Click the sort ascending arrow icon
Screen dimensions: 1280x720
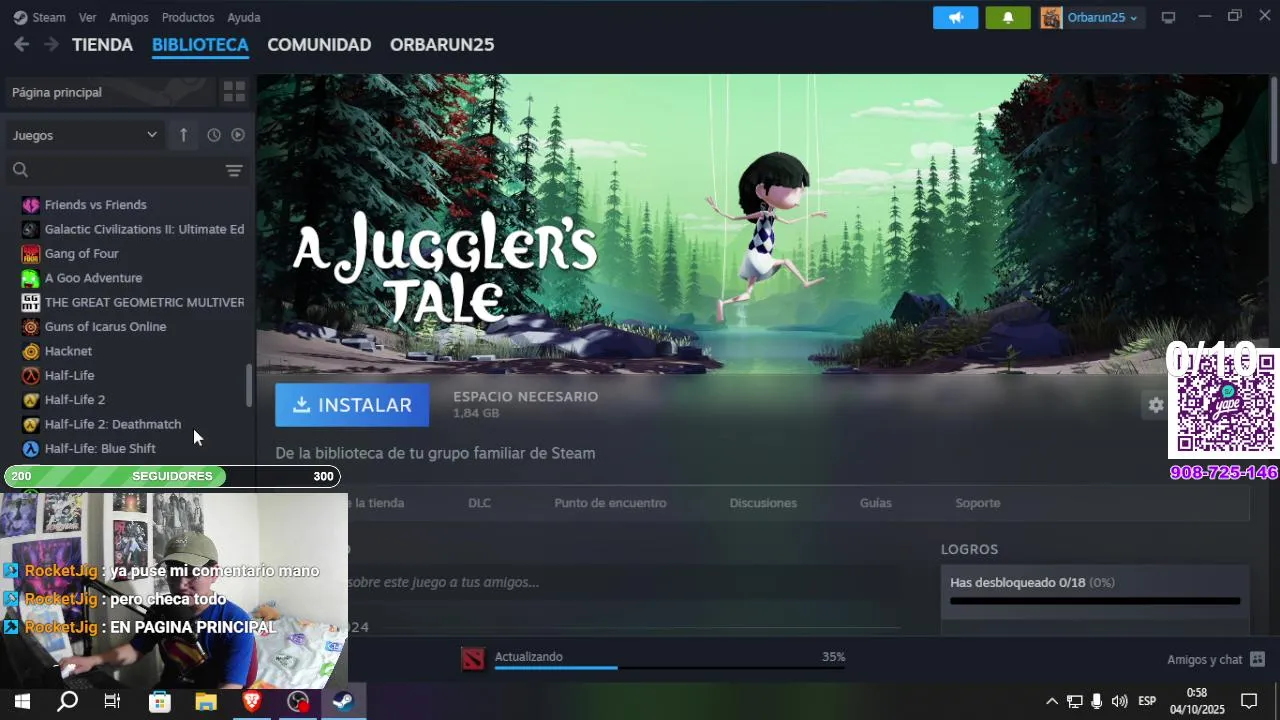coord(183,135)
